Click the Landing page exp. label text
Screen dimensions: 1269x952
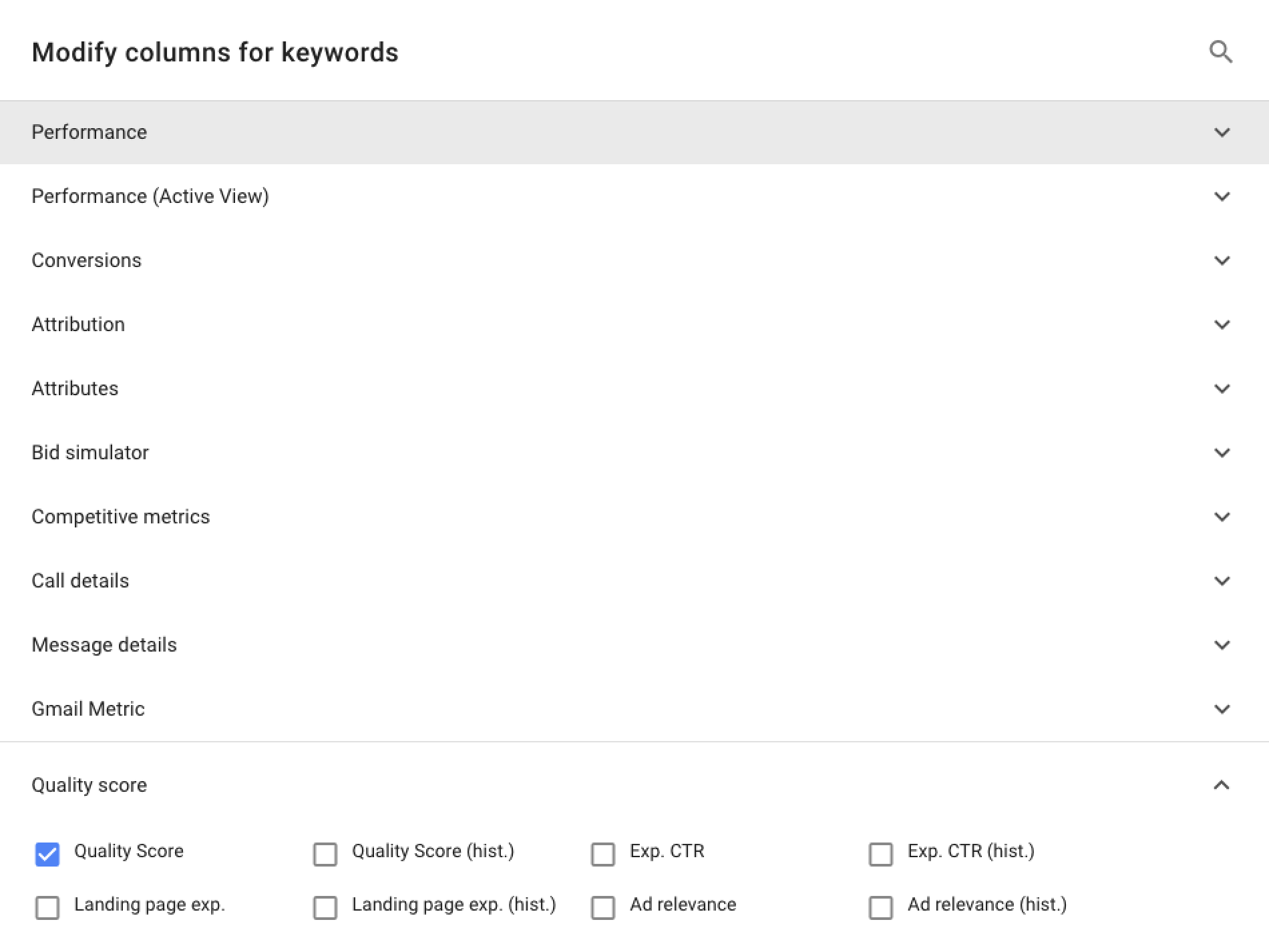coord(150,905)
